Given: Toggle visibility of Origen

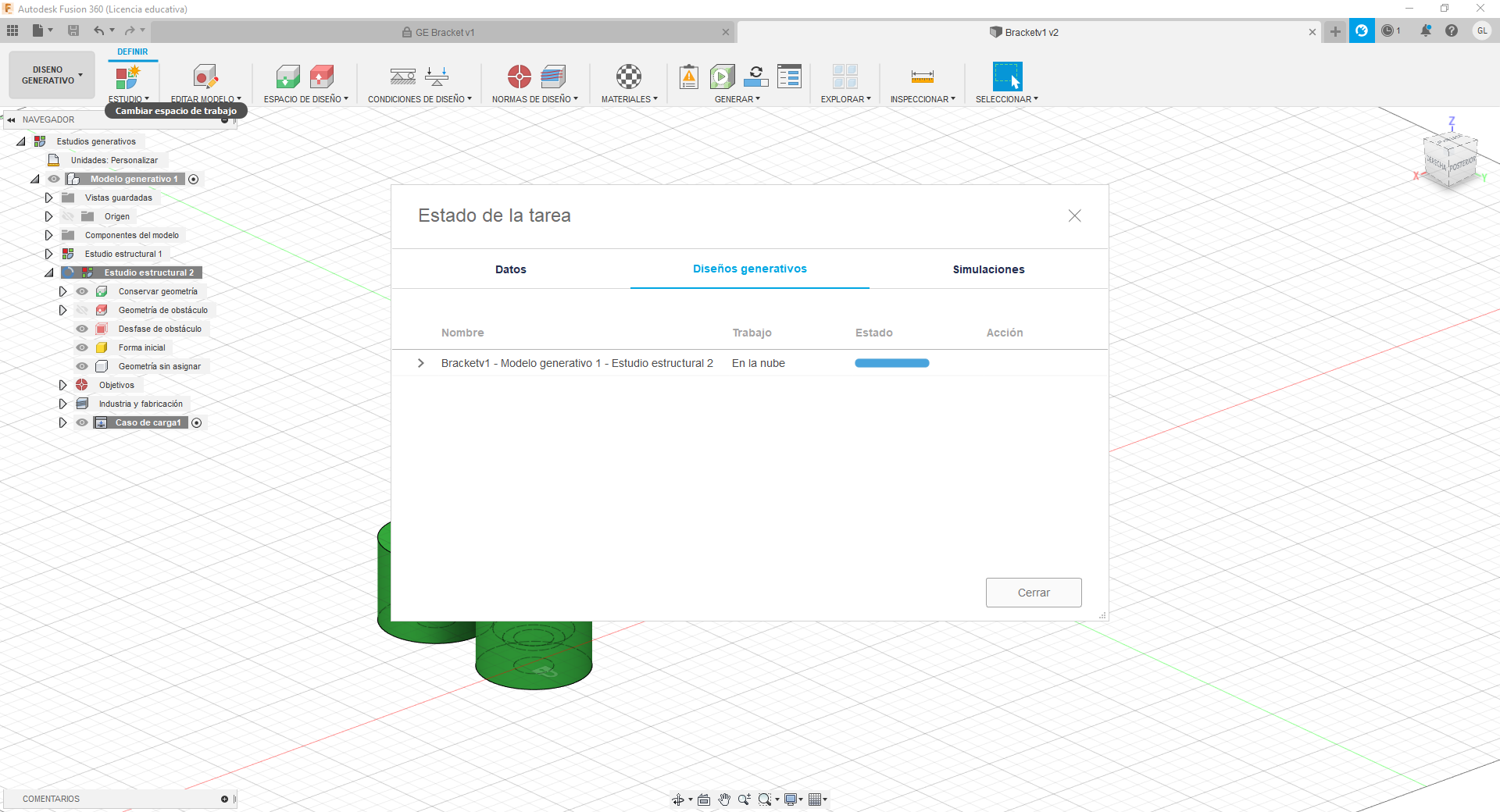Looking at the screenshot, I should pyautogui.click(x=68, y=216).
